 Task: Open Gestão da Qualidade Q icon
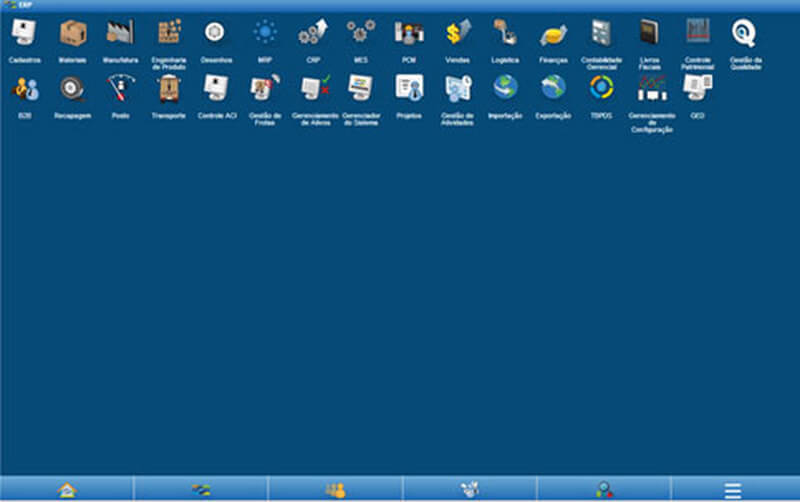(744, 34)
